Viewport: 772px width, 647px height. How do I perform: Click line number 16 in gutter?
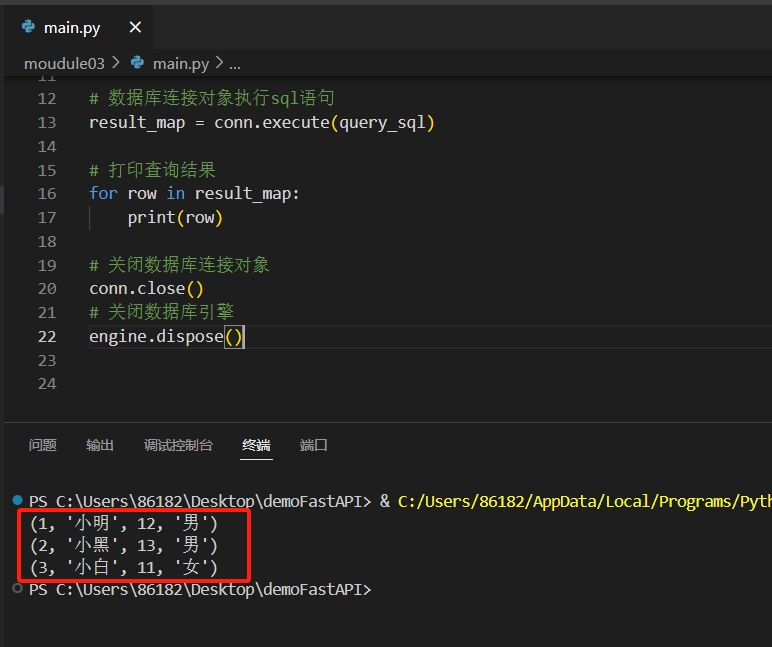coord(47,194)
